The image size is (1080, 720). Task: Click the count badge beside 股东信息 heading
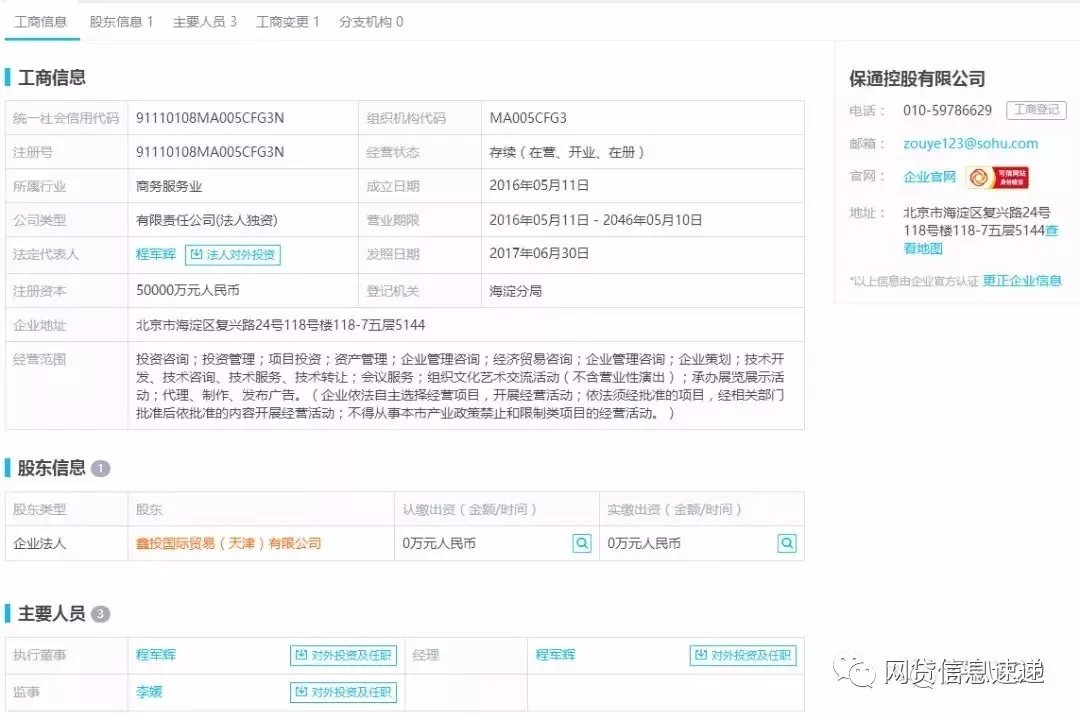(101, 469)
